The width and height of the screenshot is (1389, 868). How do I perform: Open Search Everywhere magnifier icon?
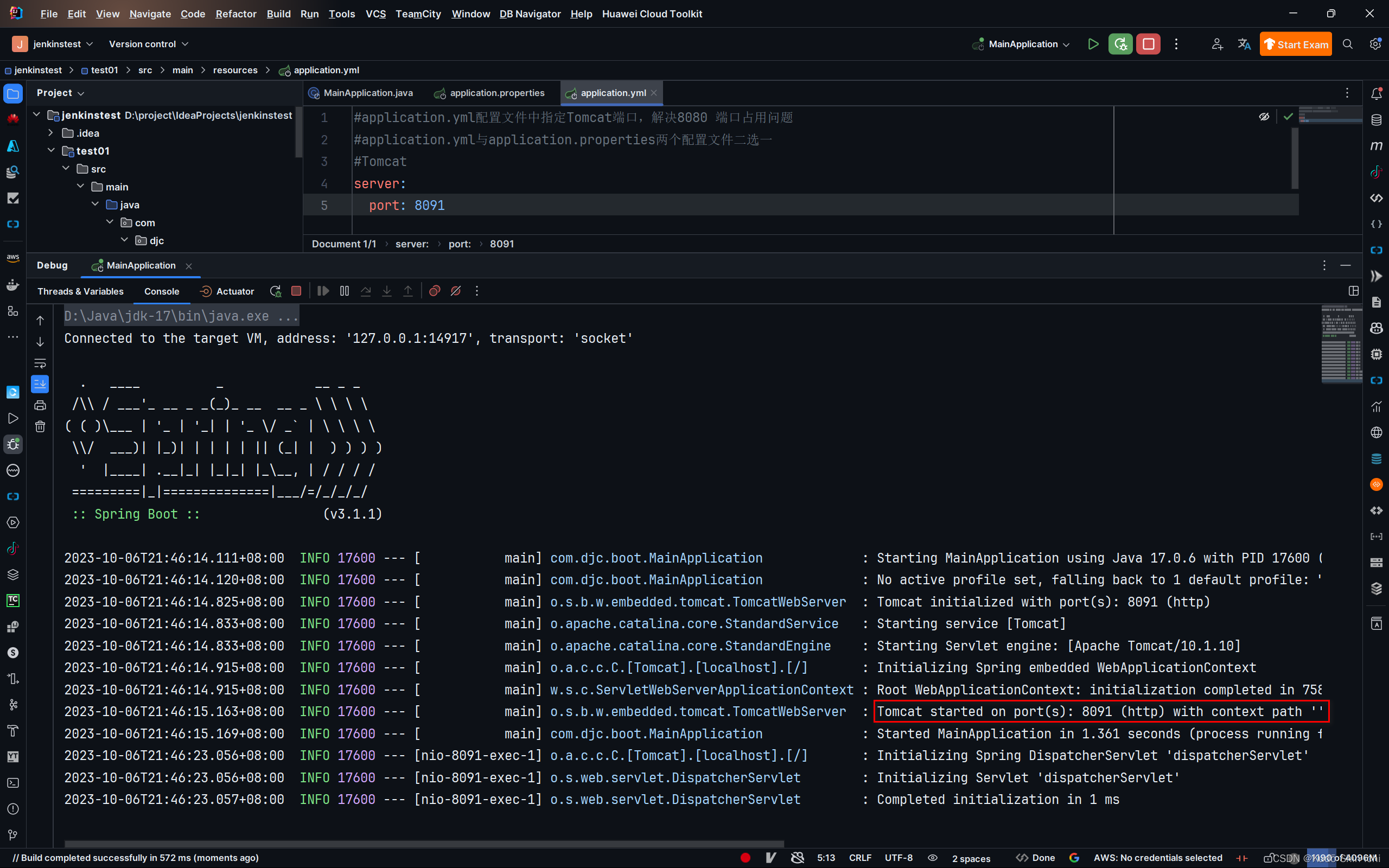1347,44
